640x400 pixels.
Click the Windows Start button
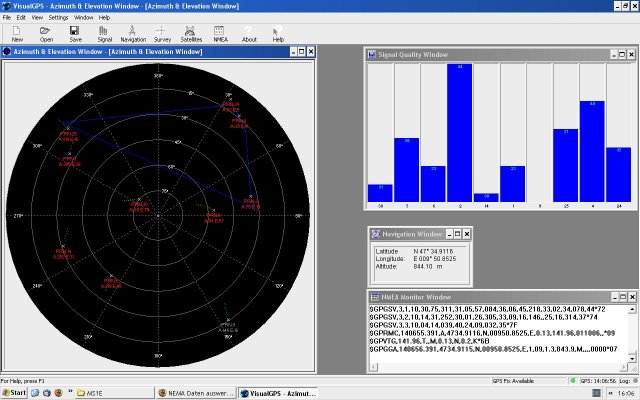point(16,393)
